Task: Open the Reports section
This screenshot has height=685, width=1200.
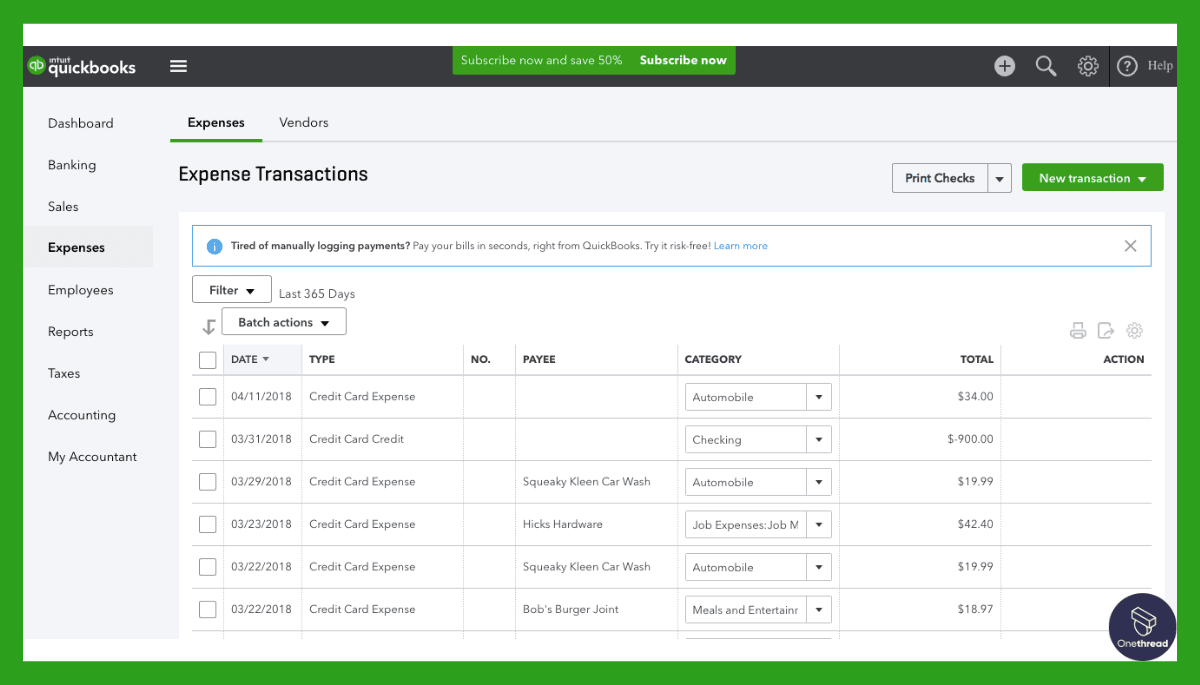Action: click(71, 332)
